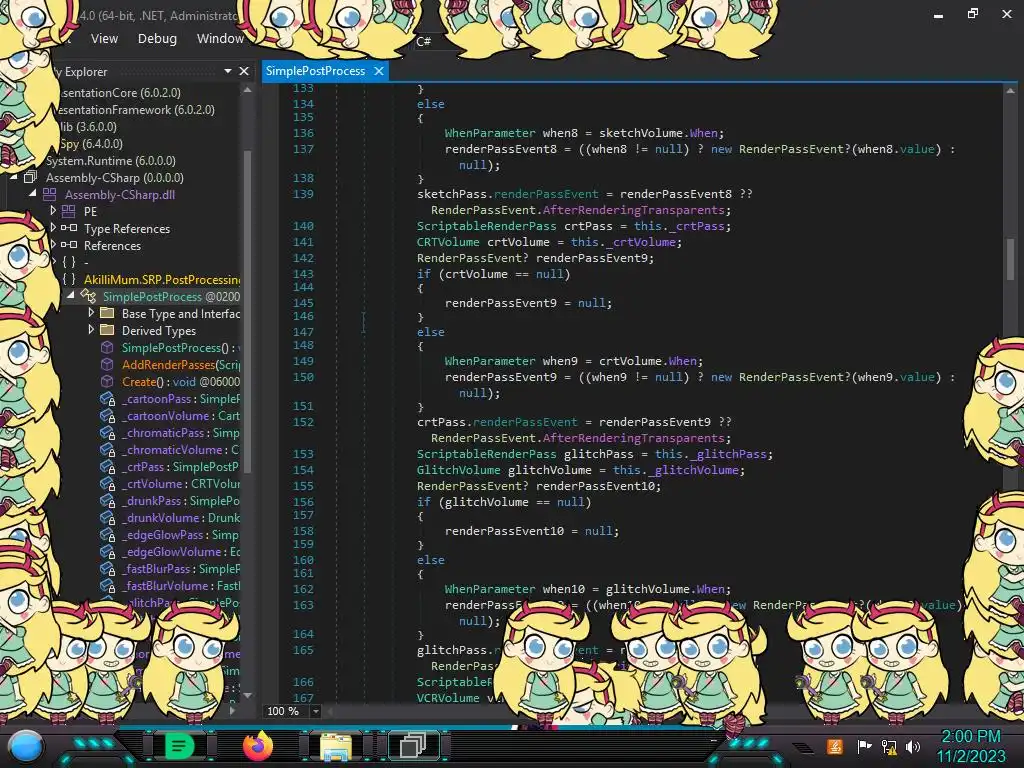Collapse the Assembly-CSharp.dll tree node

tap(33, 193)
